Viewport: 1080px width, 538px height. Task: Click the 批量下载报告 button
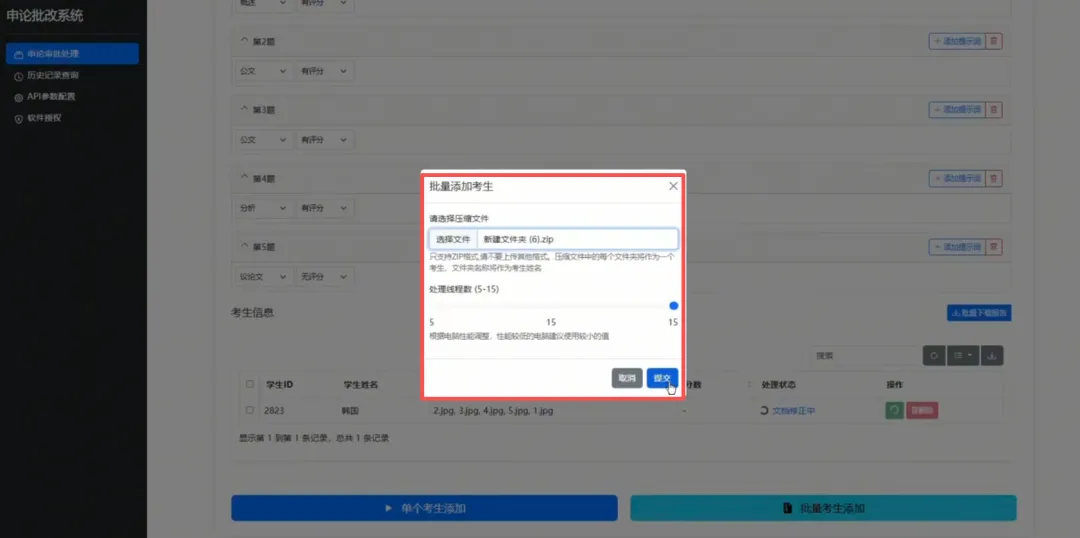pos(979,313)
